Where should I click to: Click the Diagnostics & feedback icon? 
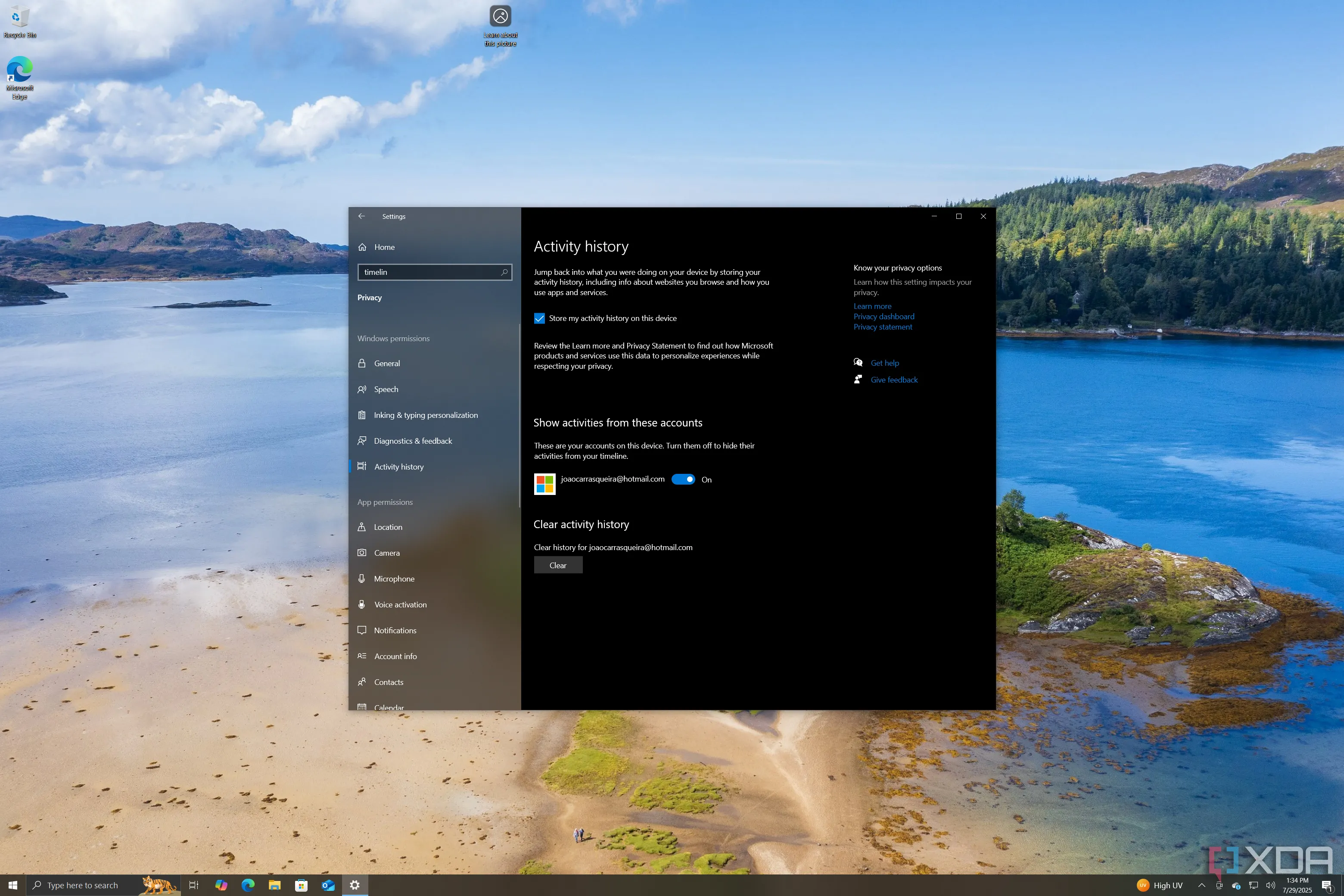[362, 441]
